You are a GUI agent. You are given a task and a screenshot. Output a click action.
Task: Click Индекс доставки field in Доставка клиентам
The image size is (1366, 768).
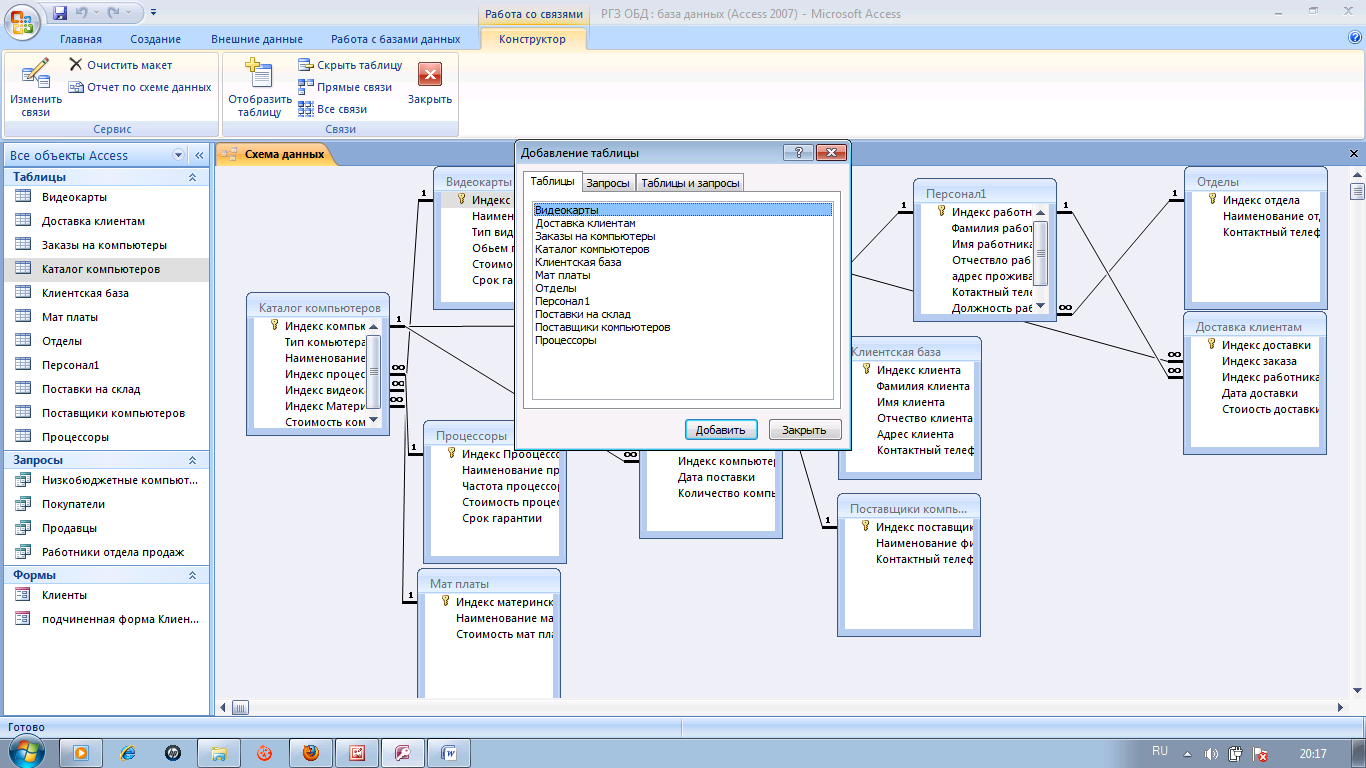[1266, 345]
